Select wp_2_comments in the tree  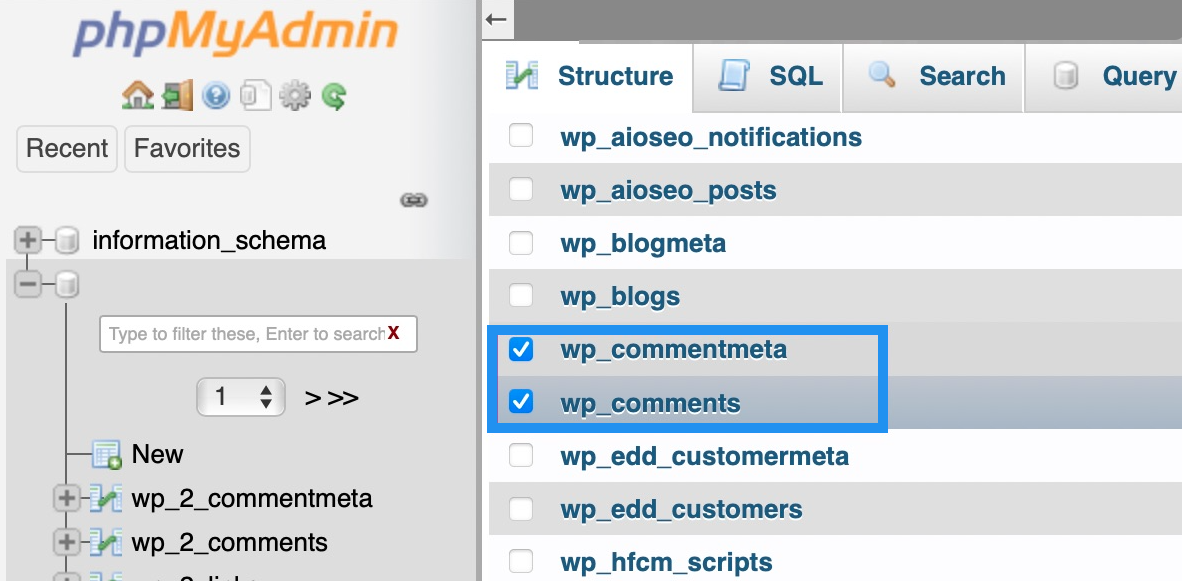click(229, 542)
